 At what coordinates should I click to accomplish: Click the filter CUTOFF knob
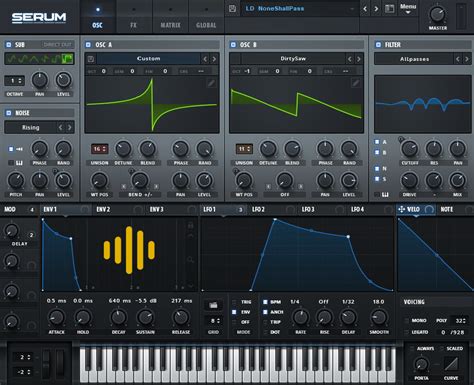click(409, 149)
